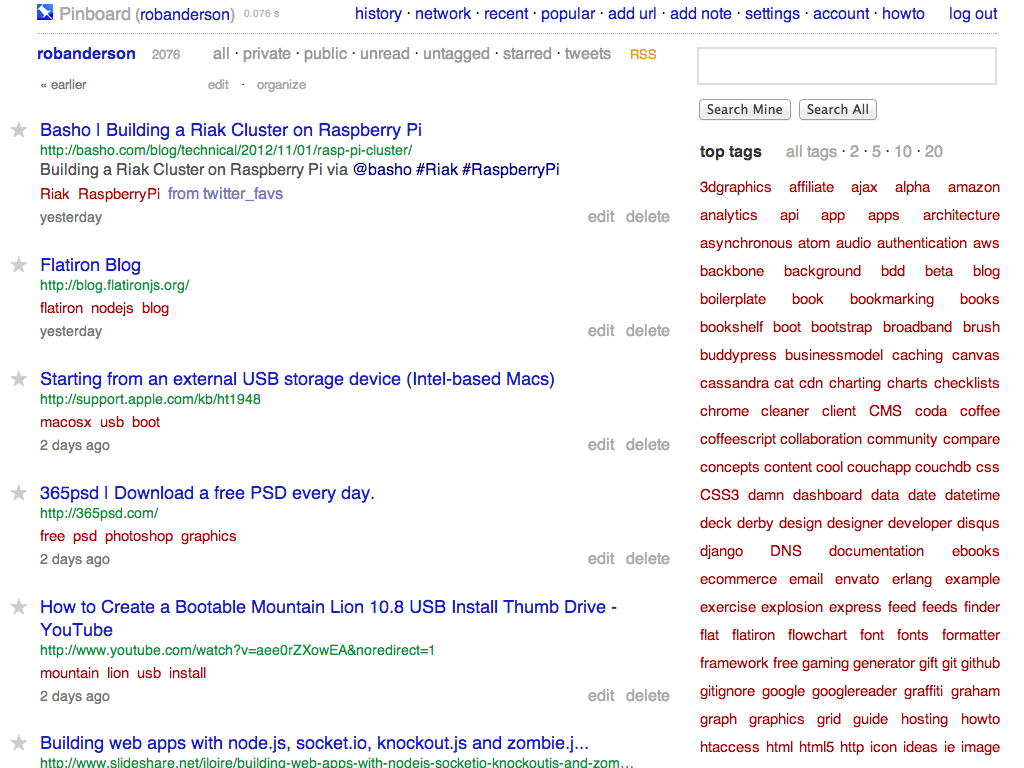Log out of Pinboard
Viewport: 1024px width, 768px height.
973,14
